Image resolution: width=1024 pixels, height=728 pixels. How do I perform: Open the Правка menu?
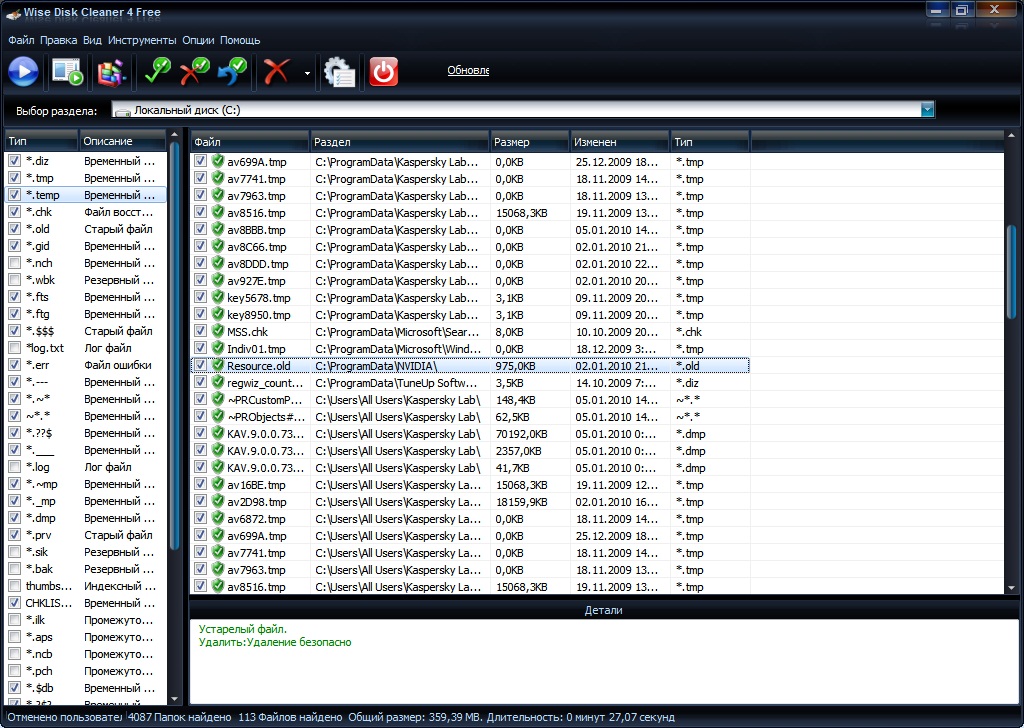(58, 40)
